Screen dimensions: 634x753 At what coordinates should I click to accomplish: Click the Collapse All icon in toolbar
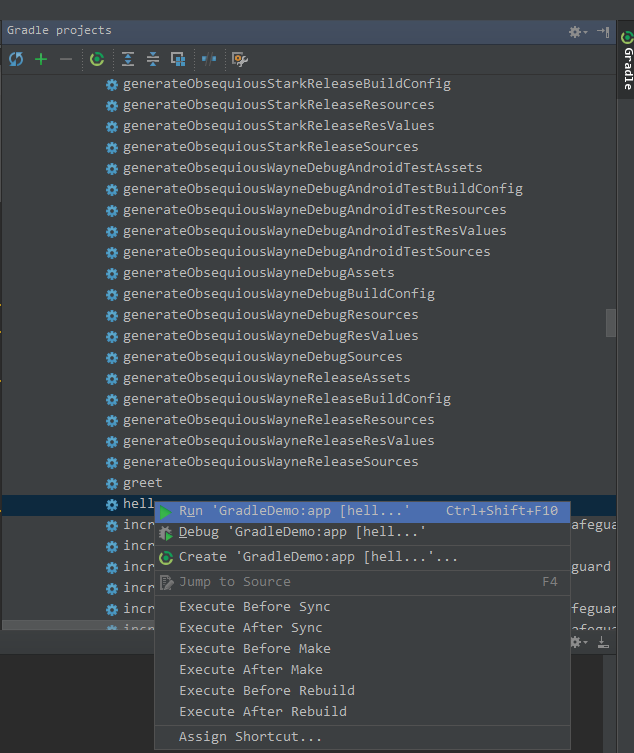coord(153,59)
